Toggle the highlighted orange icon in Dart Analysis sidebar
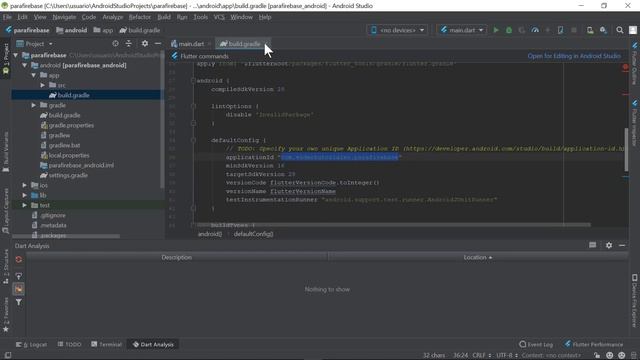Screen dimensions: 640x360 [x=19, y=289]
